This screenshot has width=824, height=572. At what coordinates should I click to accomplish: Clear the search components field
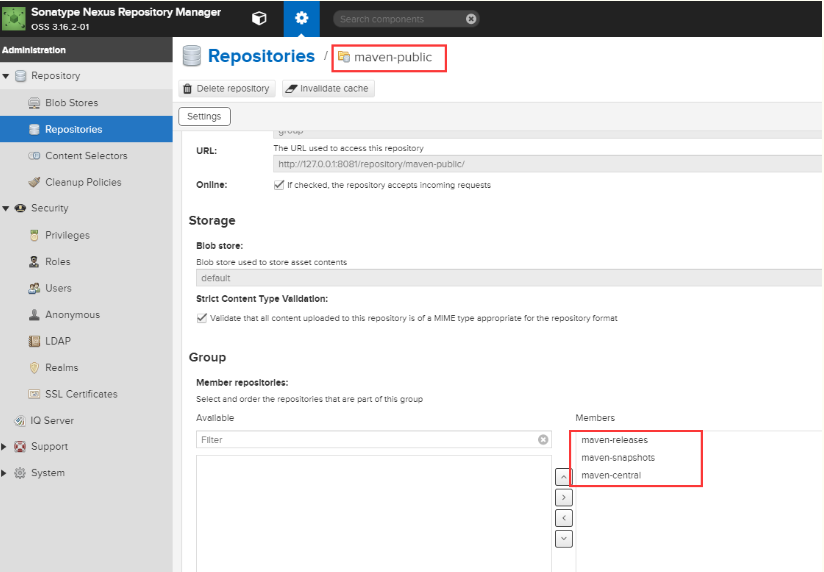pos(471,19)
